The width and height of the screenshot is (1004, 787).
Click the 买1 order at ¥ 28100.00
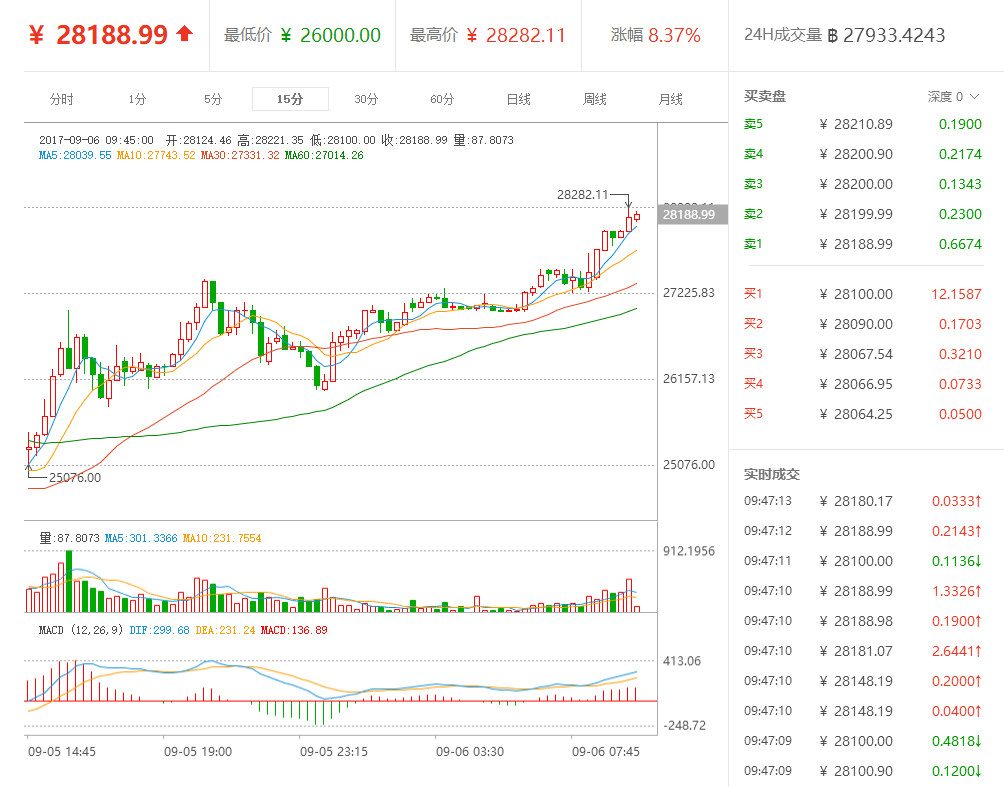863,295
